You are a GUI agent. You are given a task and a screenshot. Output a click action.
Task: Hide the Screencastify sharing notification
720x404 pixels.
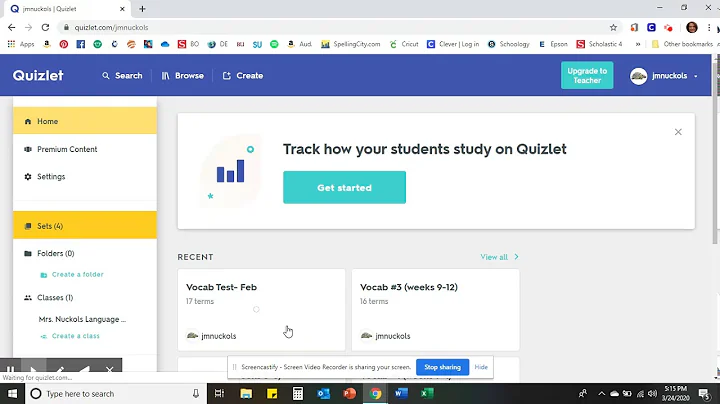tap(481, 367)
